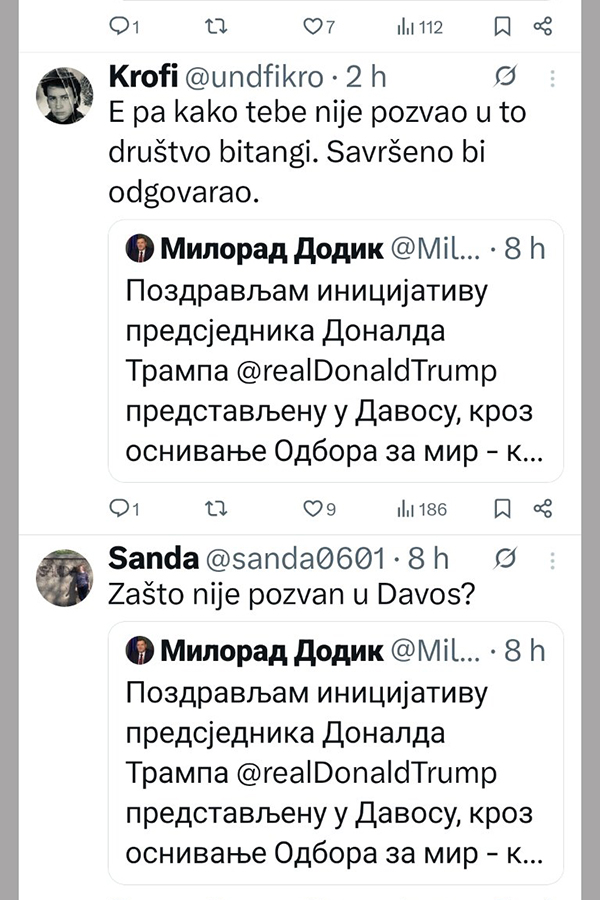Image resolution: width=600 pixels, height=900 pixels.
Task: Bookmark the top tweet
Action: [502, 28]
